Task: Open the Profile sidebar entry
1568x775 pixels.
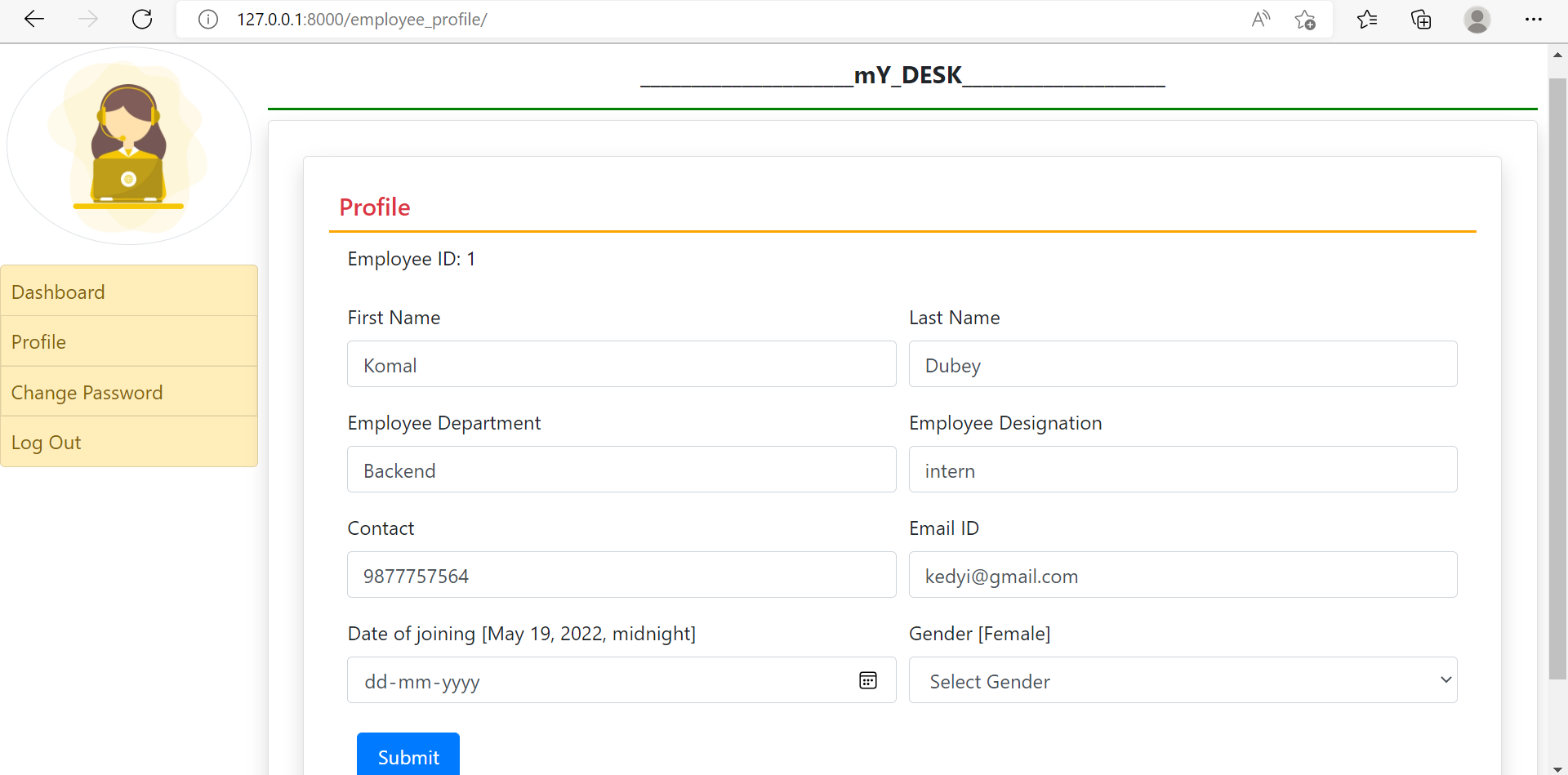Action: (x=38, y=341)
